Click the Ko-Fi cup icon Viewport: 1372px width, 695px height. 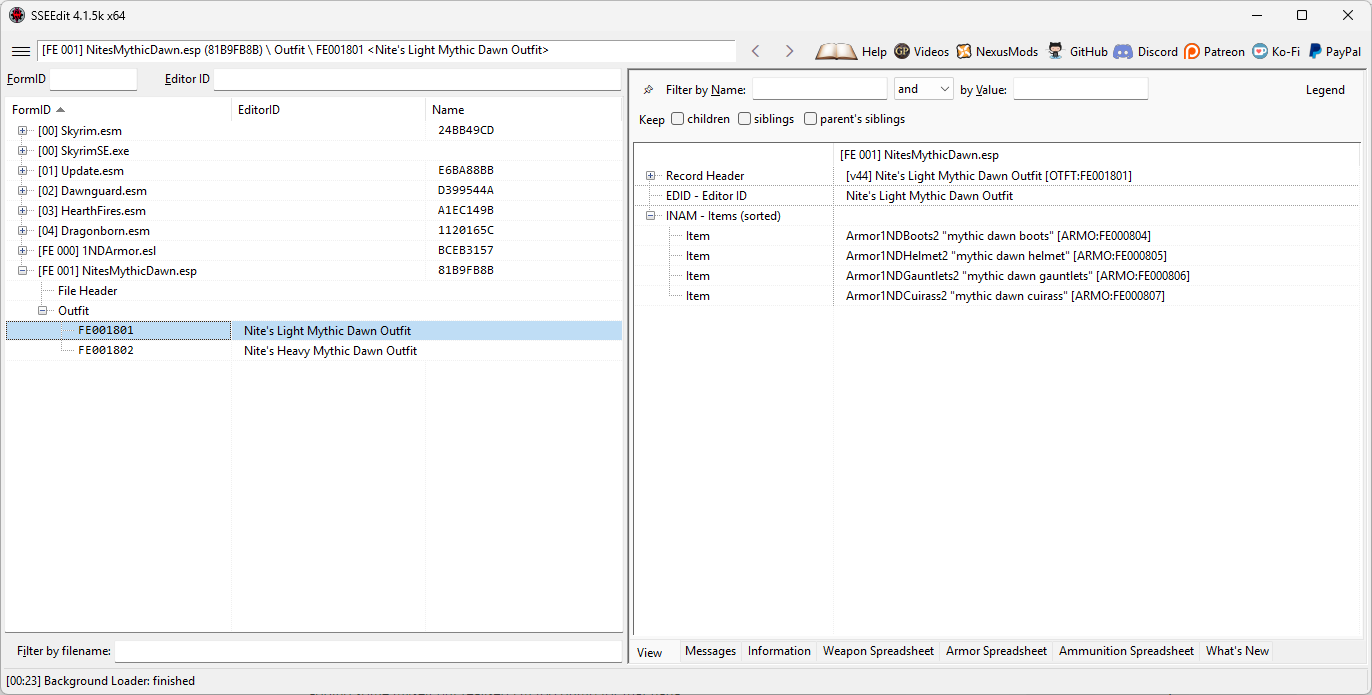[1259, 51]
